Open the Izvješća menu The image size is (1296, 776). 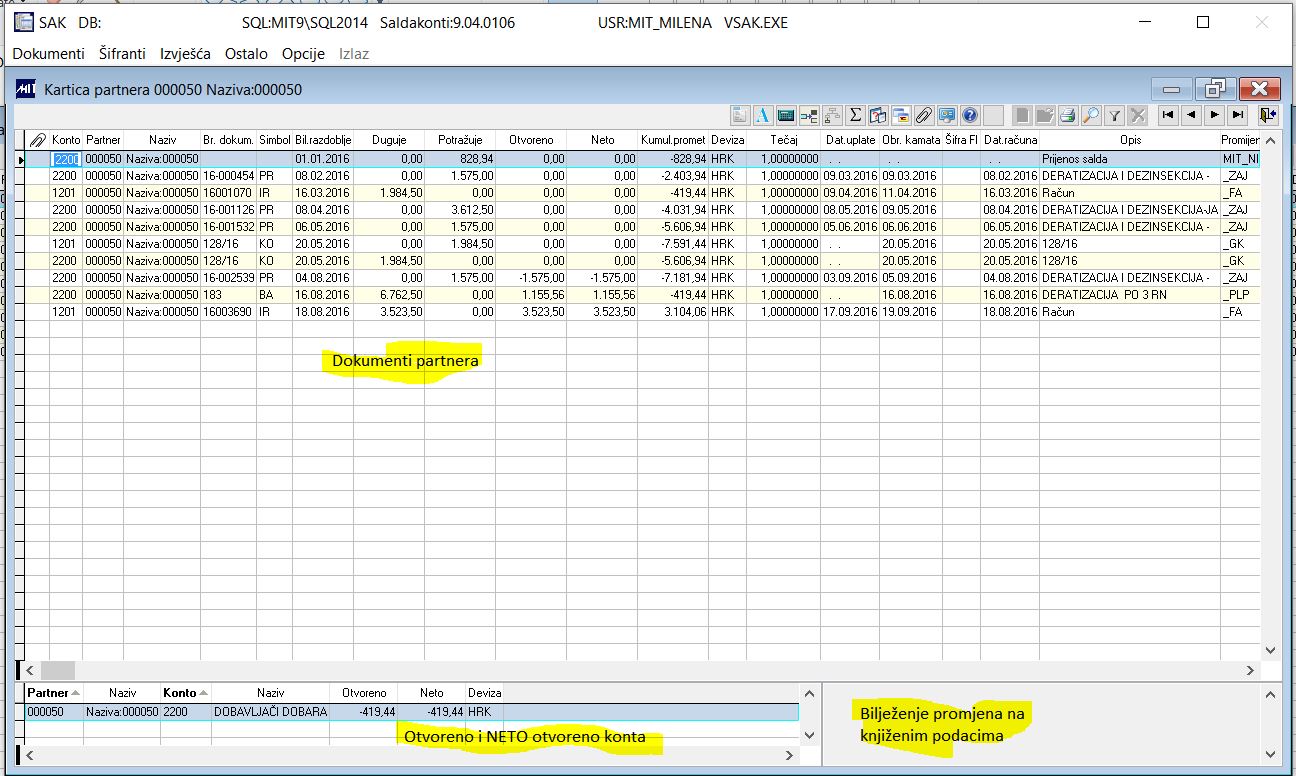click(185, 53)
